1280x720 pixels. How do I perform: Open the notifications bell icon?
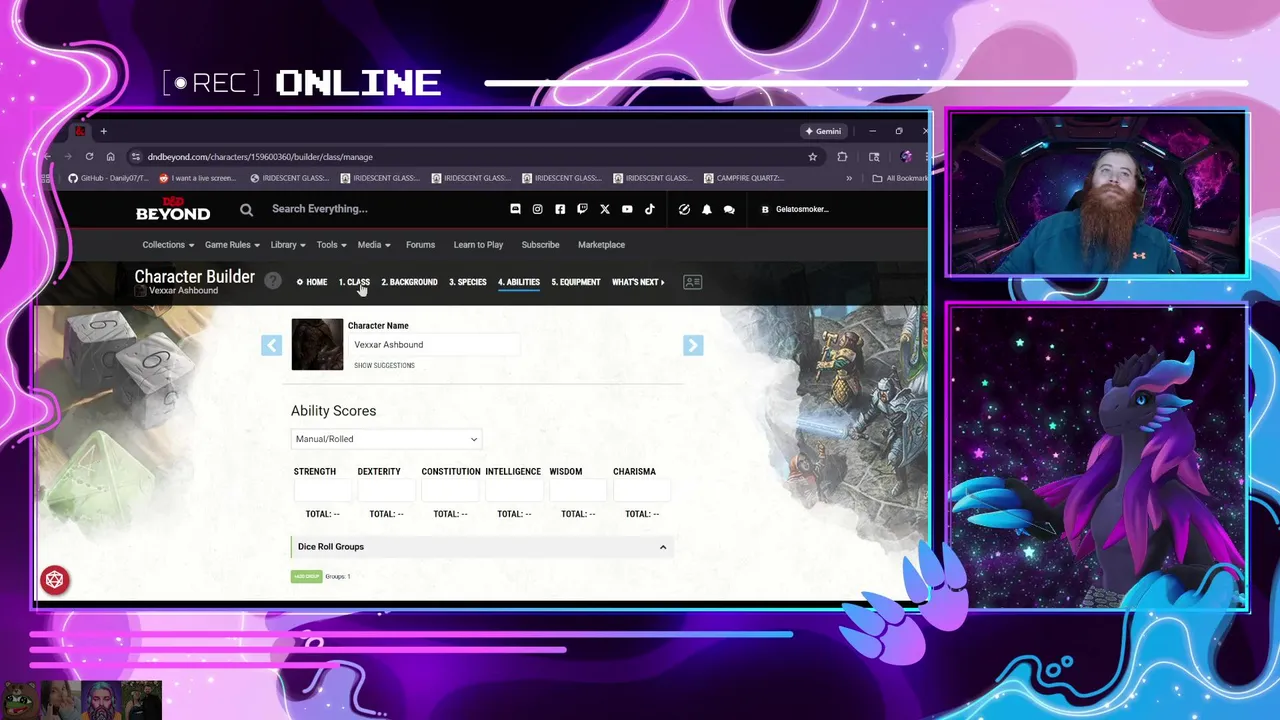(706, 209)
